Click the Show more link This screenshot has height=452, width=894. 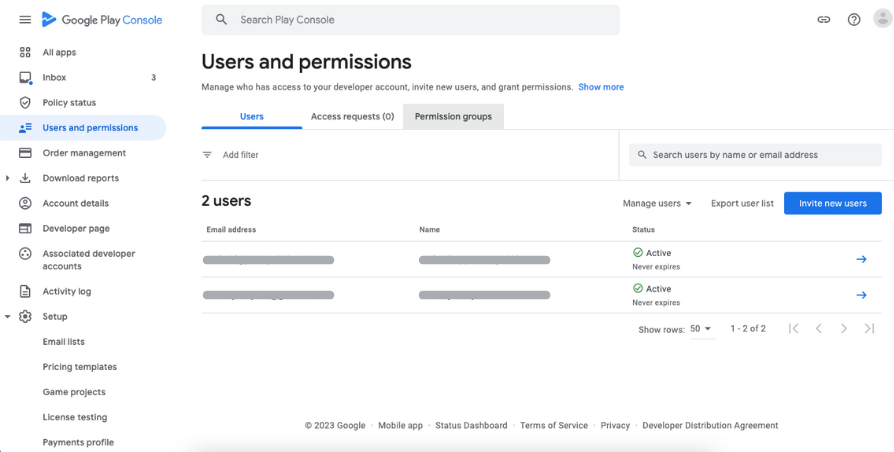[x=601, y=87]
